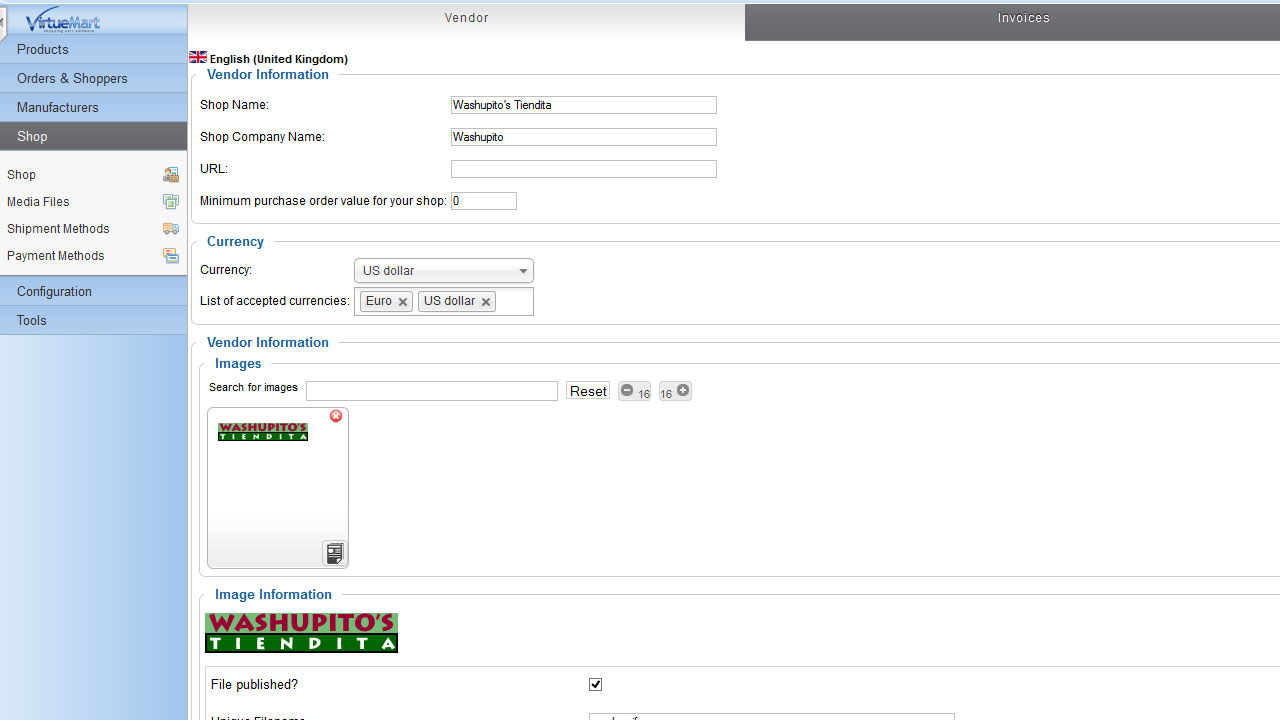Click the Unique Filename field

[x=772, y=717]
